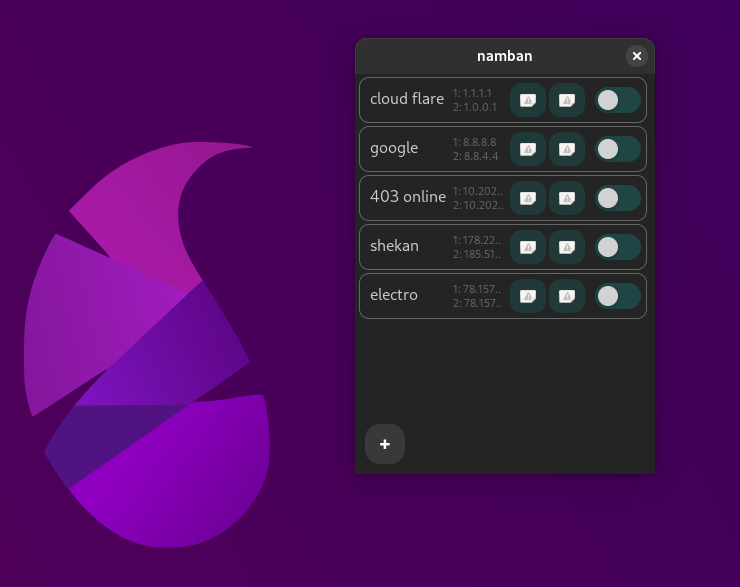Select the "cloud flare" name label
Viewport: 740px width, 587px height.
pos(407,99)
